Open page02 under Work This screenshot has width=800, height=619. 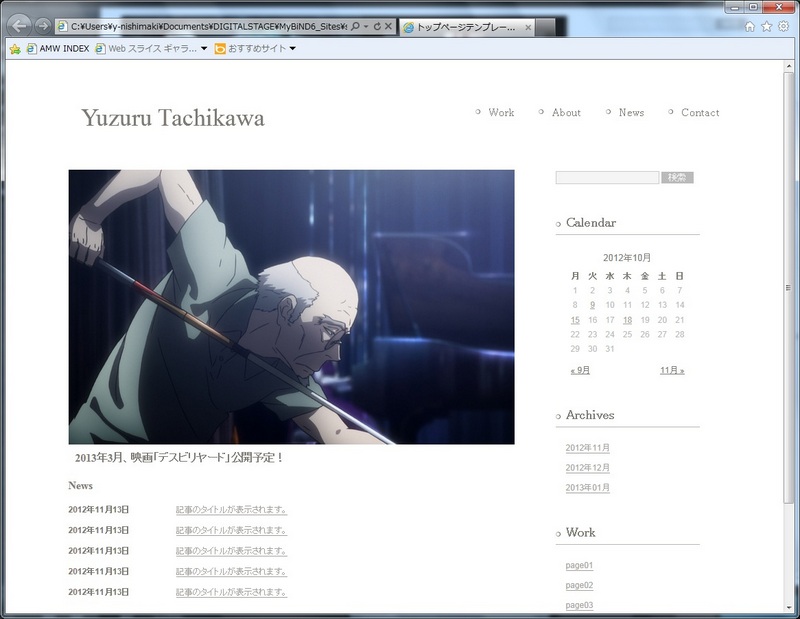point(579,585)
